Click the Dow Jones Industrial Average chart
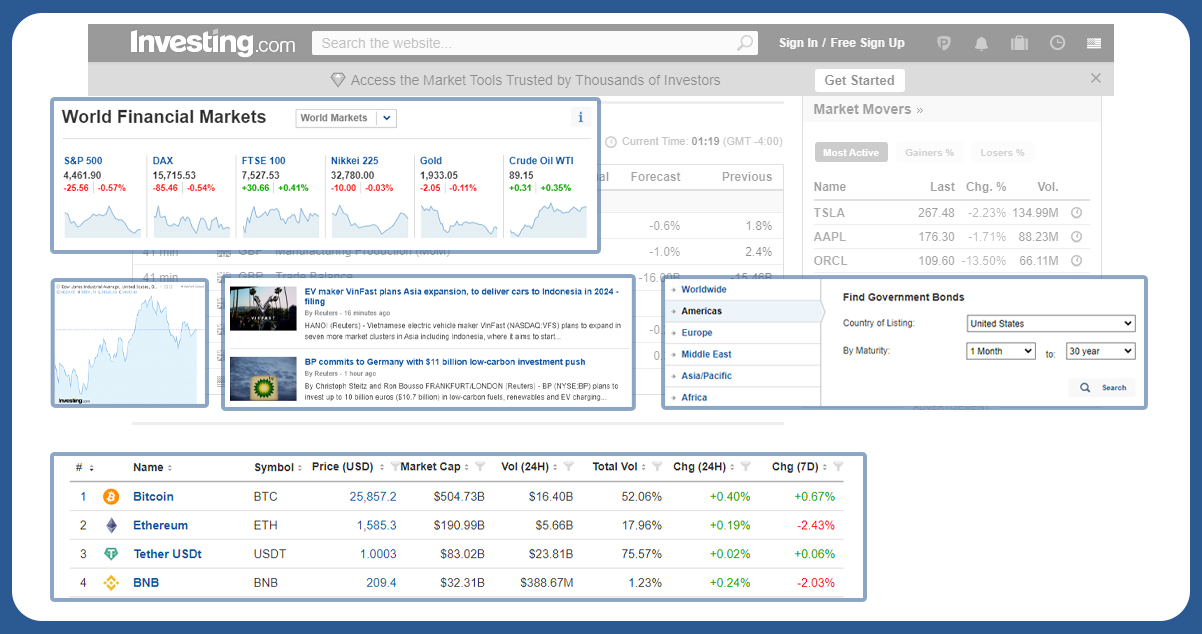The width and height of the screenshot is (1202, 634). click(129, 343)
